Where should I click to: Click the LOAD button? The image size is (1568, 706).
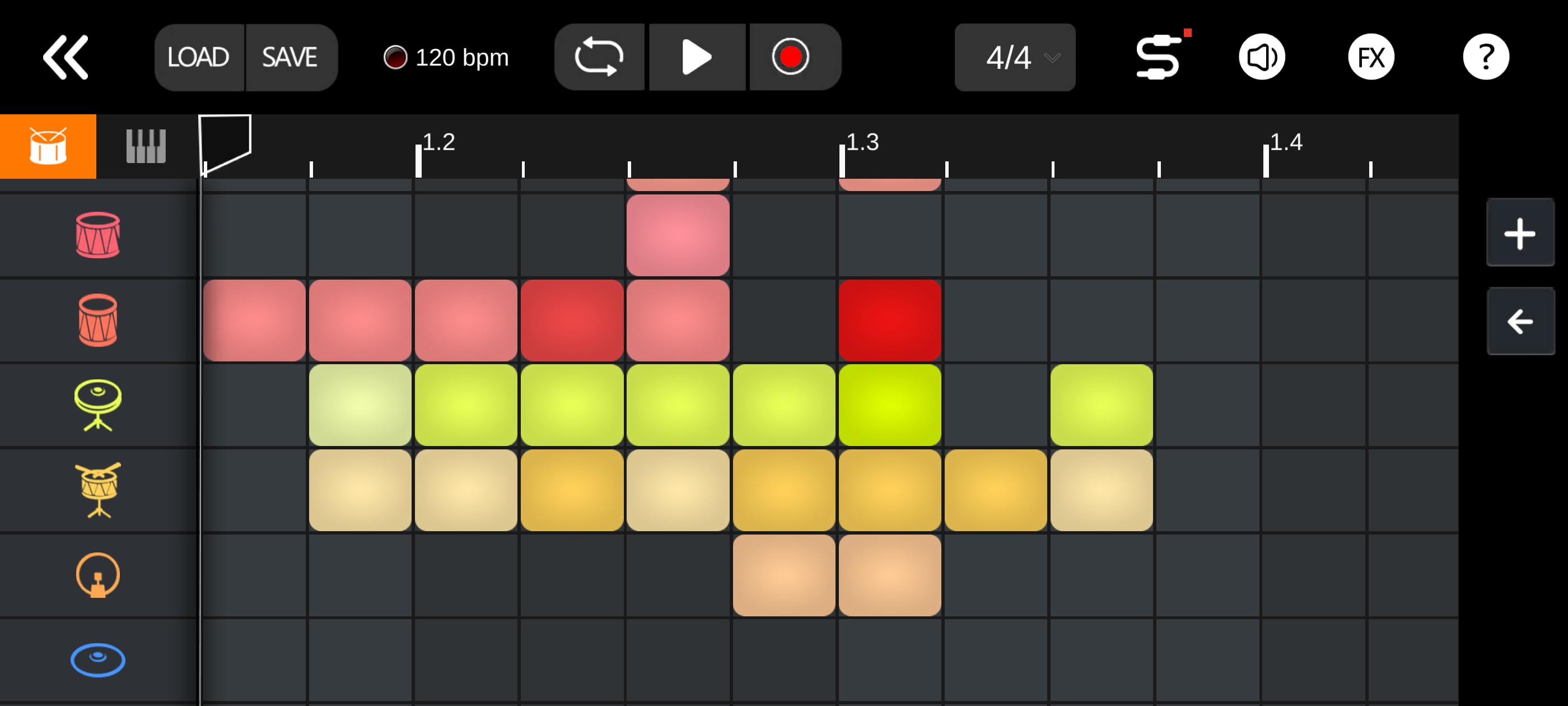pos(198,57)
